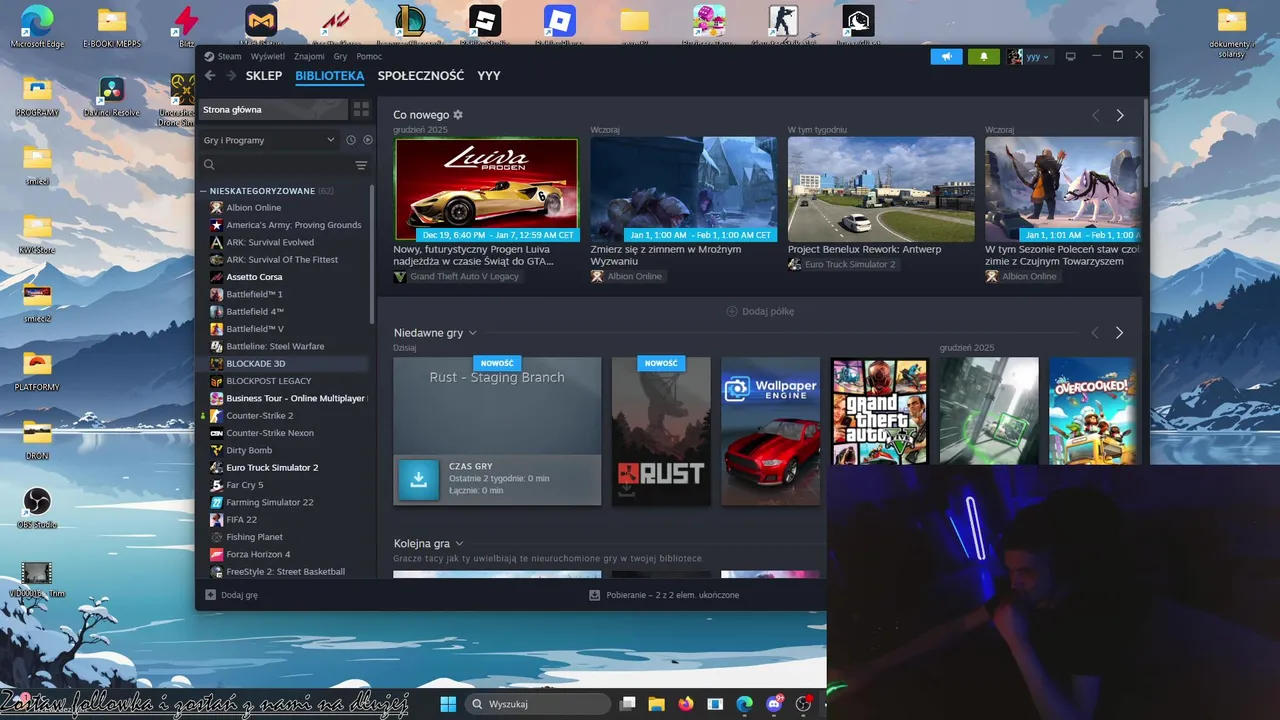
Task: Open the Wyświetl menu
Action: coord(268,57)
